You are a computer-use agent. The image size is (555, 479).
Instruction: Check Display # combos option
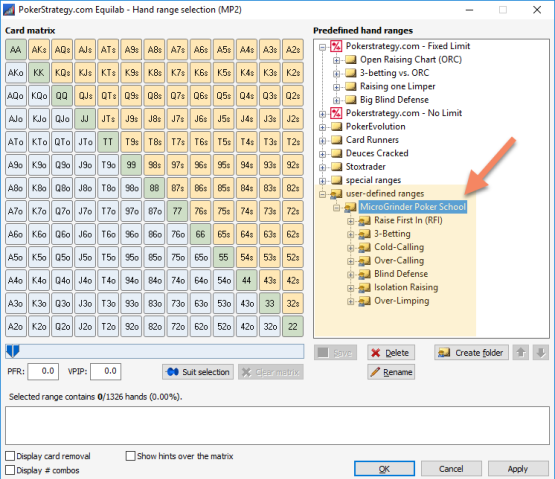(x=10, y=470)
